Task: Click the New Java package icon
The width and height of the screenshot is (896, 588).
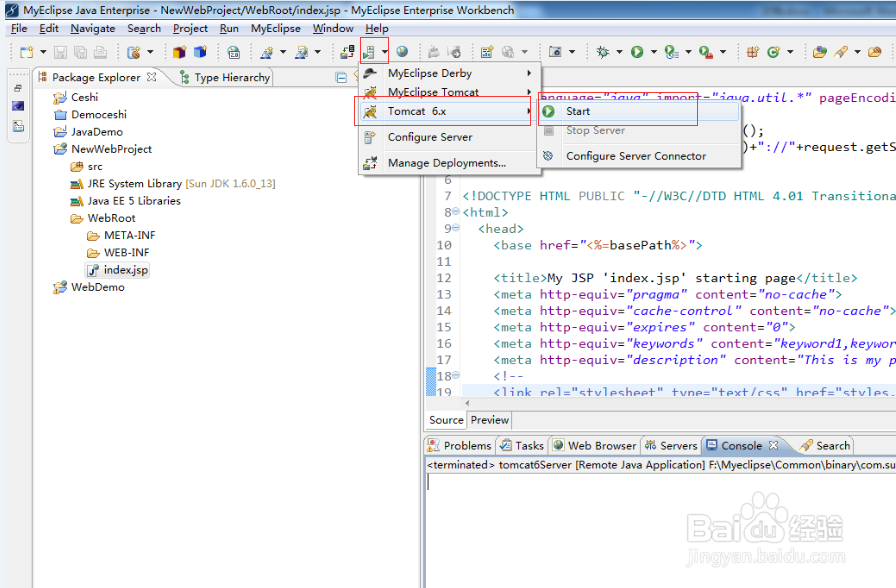Action: [x=179, y=53]
